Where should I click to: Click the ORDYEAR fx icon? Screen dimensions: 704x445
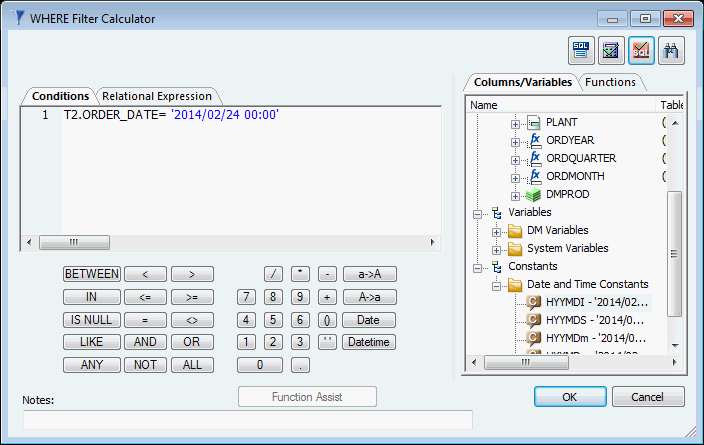(x=535, y=141)
